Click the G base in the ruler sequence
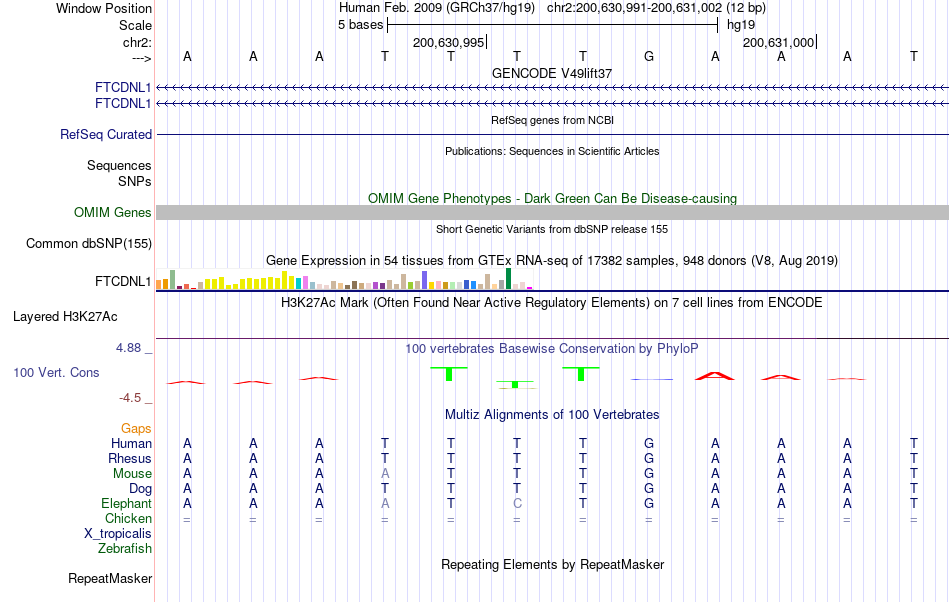Viewport: 950px width, 602px height. 649,56
